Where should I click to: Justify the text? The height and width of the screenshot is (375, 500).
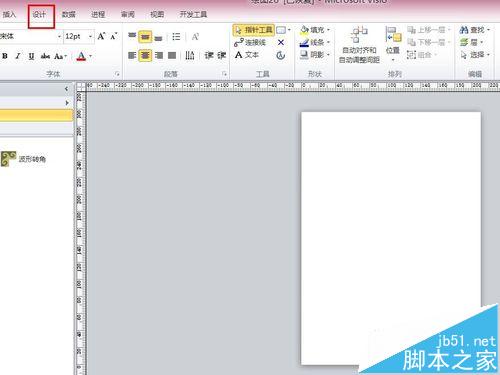coord(172,55)
